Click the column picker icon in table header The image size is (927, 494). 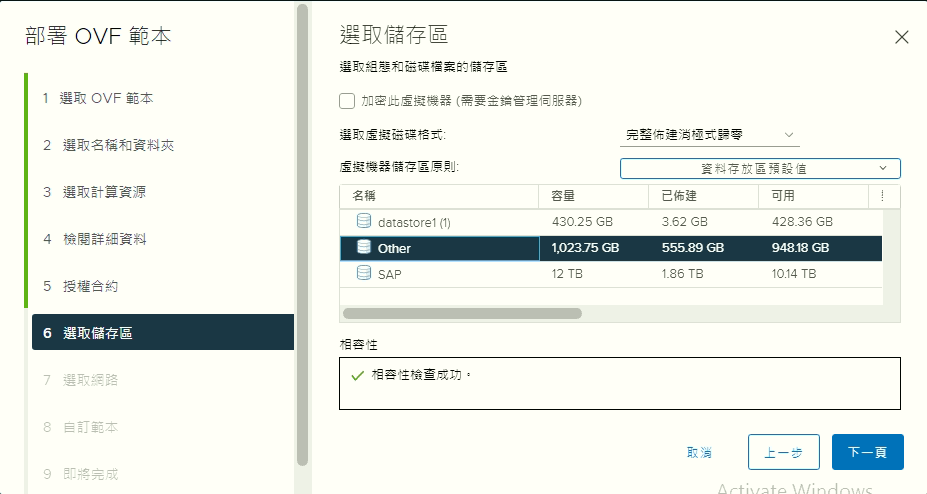coord(881,196)
